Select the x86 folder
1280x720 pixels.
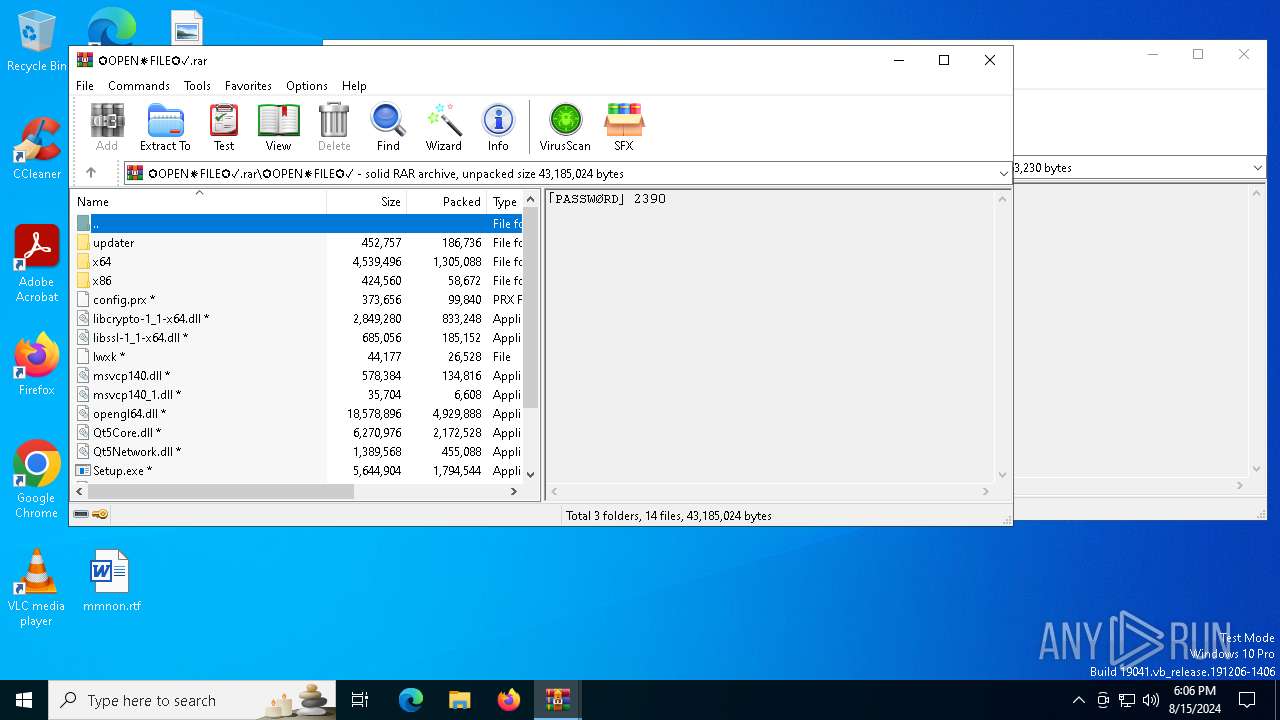[x=298, y=281]
